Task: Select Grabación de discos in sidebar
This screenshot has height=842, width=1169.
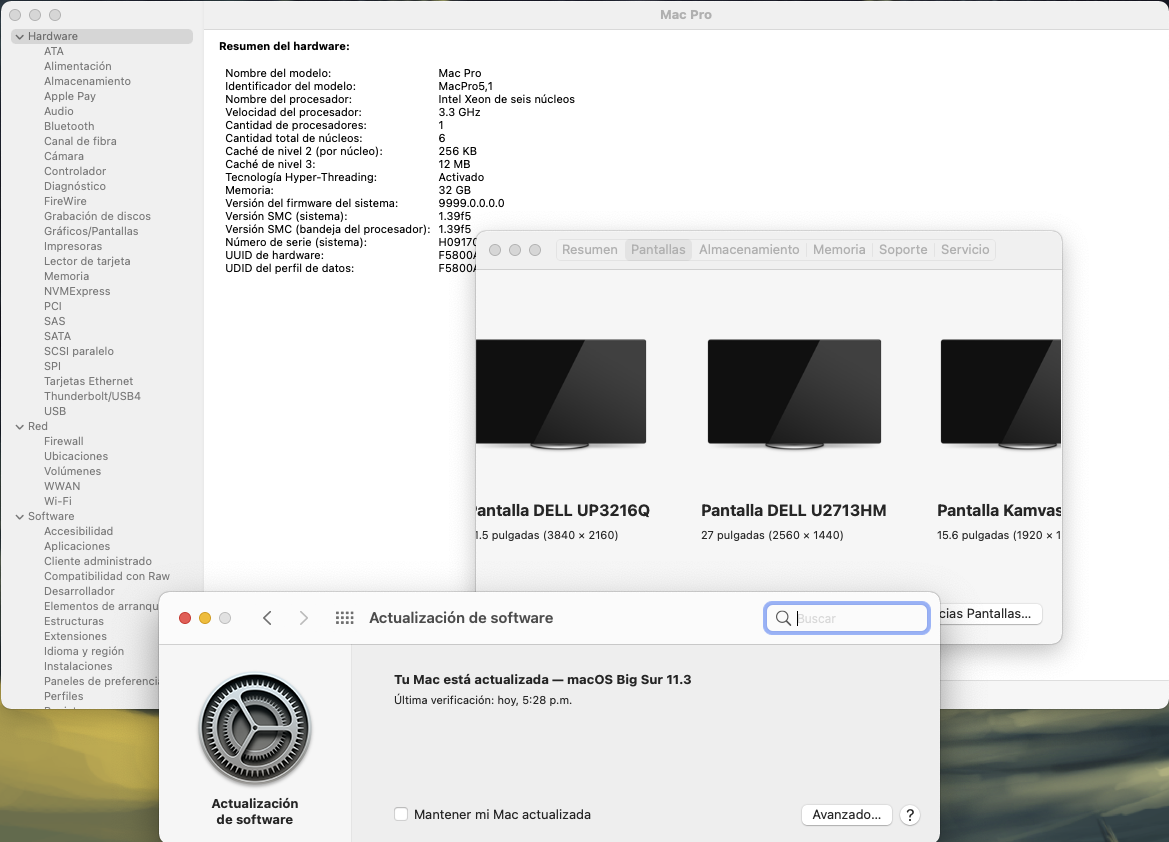Action: tap(98, 216)
